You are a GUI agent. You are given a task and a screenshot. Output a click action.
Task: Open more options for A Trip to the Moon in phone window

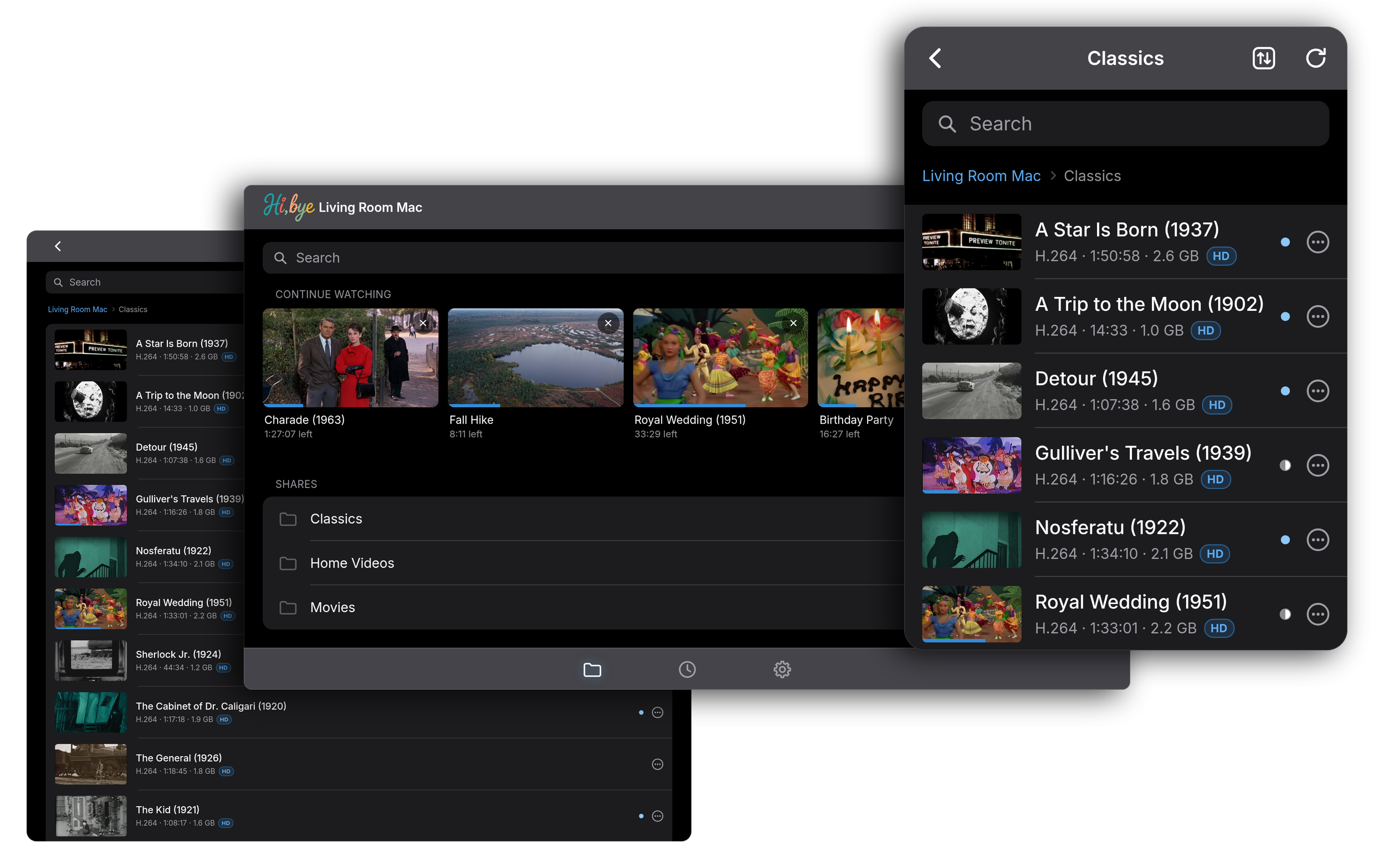point(1317,316)
